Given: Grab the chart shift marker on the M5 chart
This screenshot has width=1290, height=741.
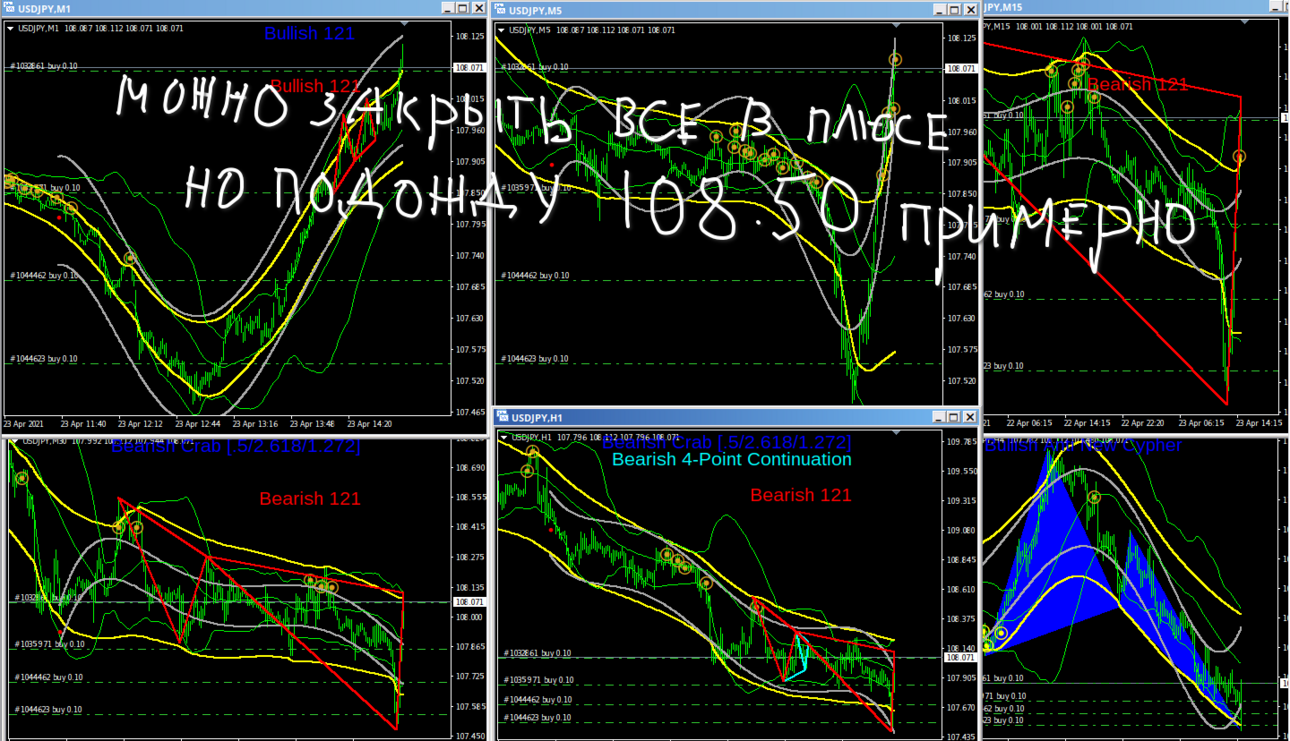Looking at the screenshot, I should [x=896, y=23].
